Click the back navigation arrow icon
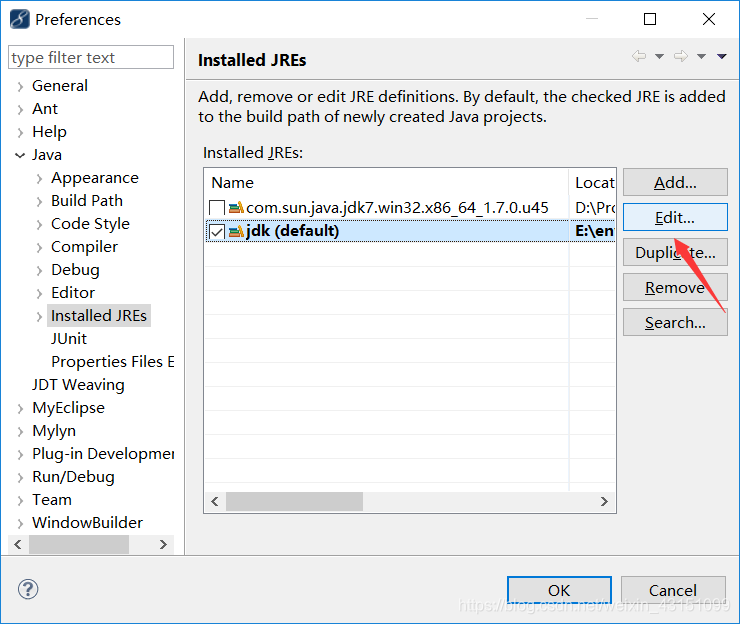740x624 pixels. click(639, 56)
